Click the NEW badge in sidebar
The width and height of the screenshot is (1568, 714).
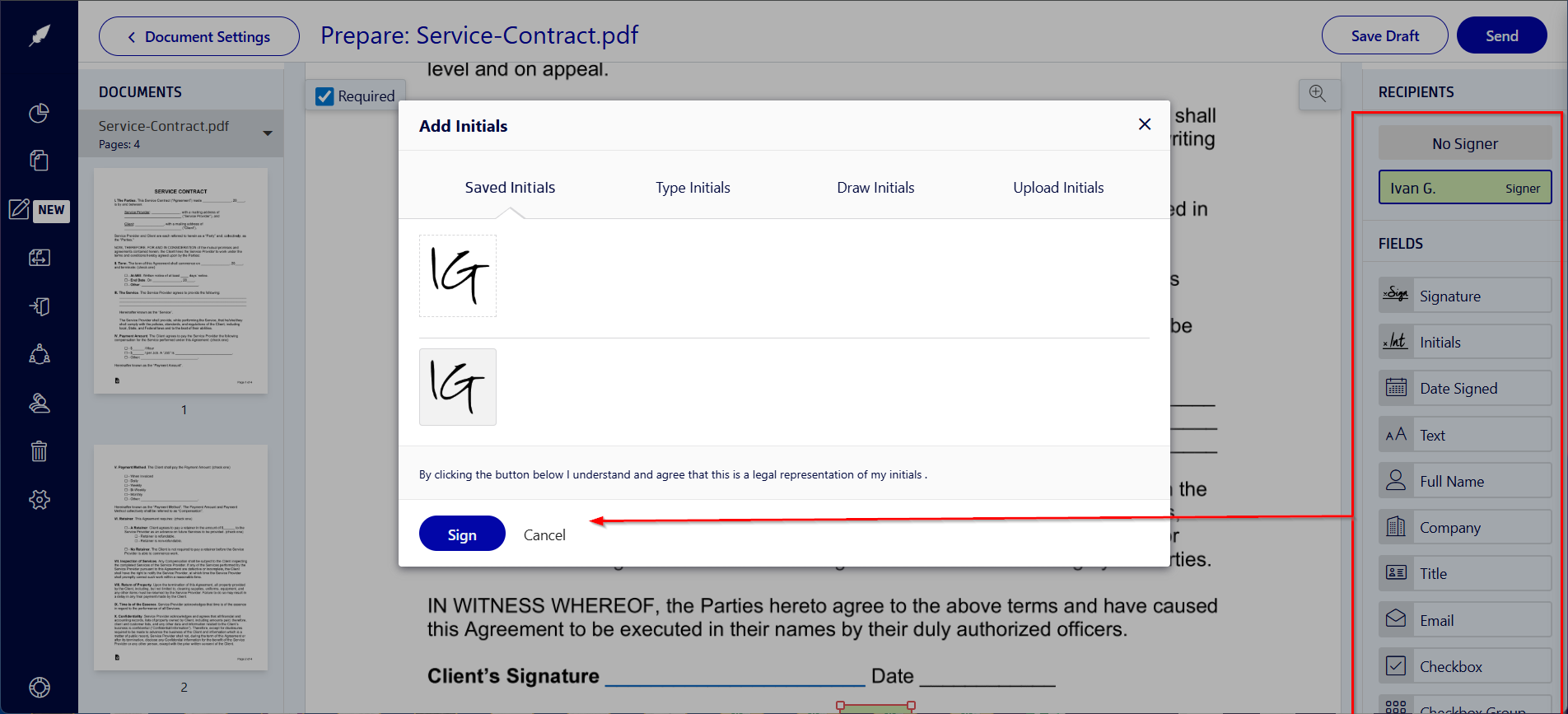click(51, 210)
